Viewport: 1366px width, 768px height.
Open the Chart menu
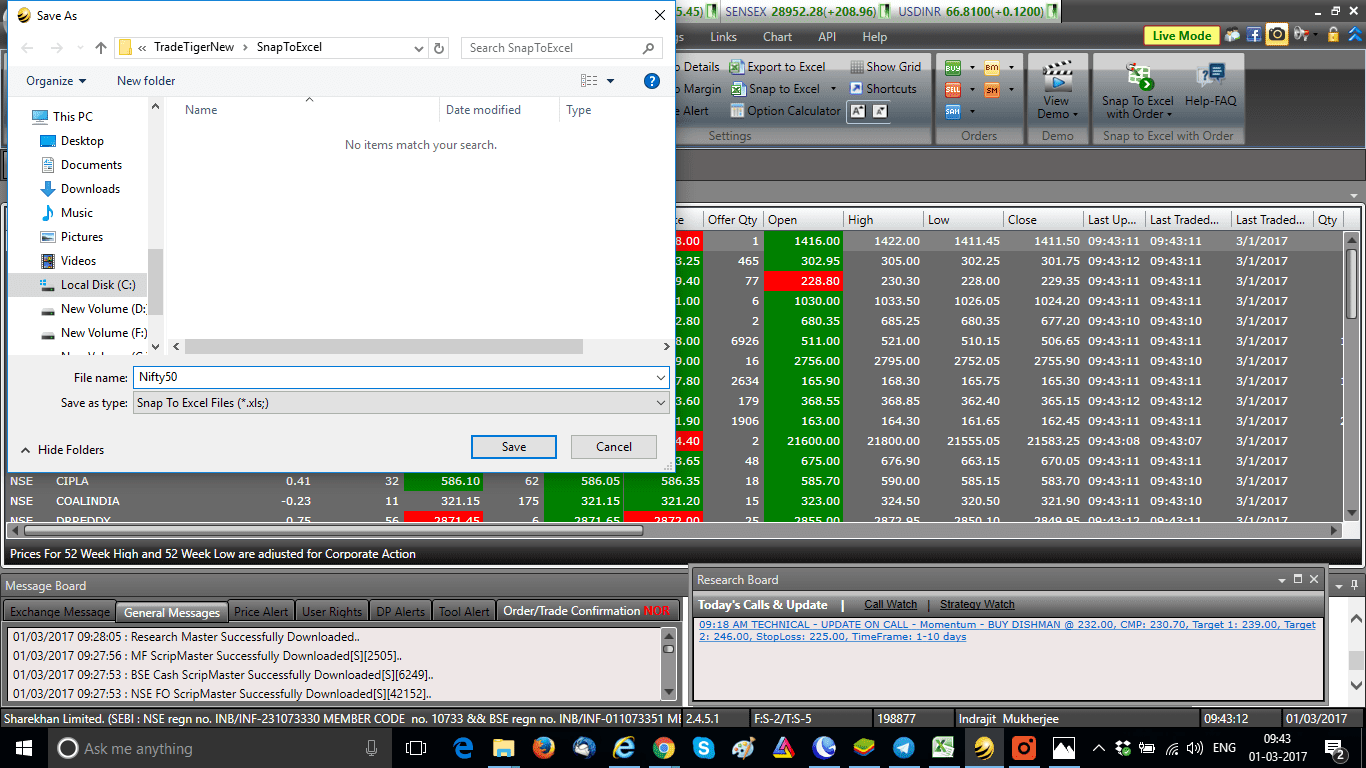[777, 37]
